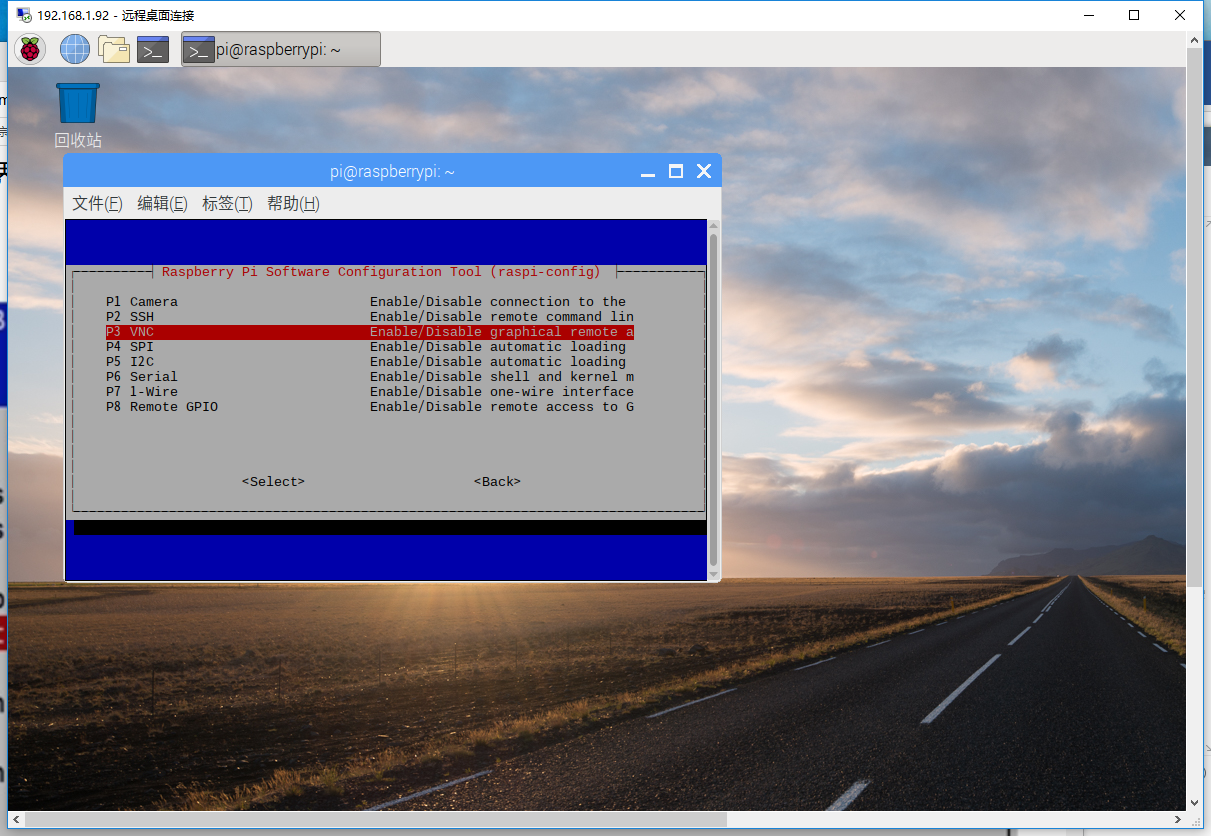The image size is (1211, 836).
Task: Click remote desktop vertical scrollbar
Action: 1195,315
